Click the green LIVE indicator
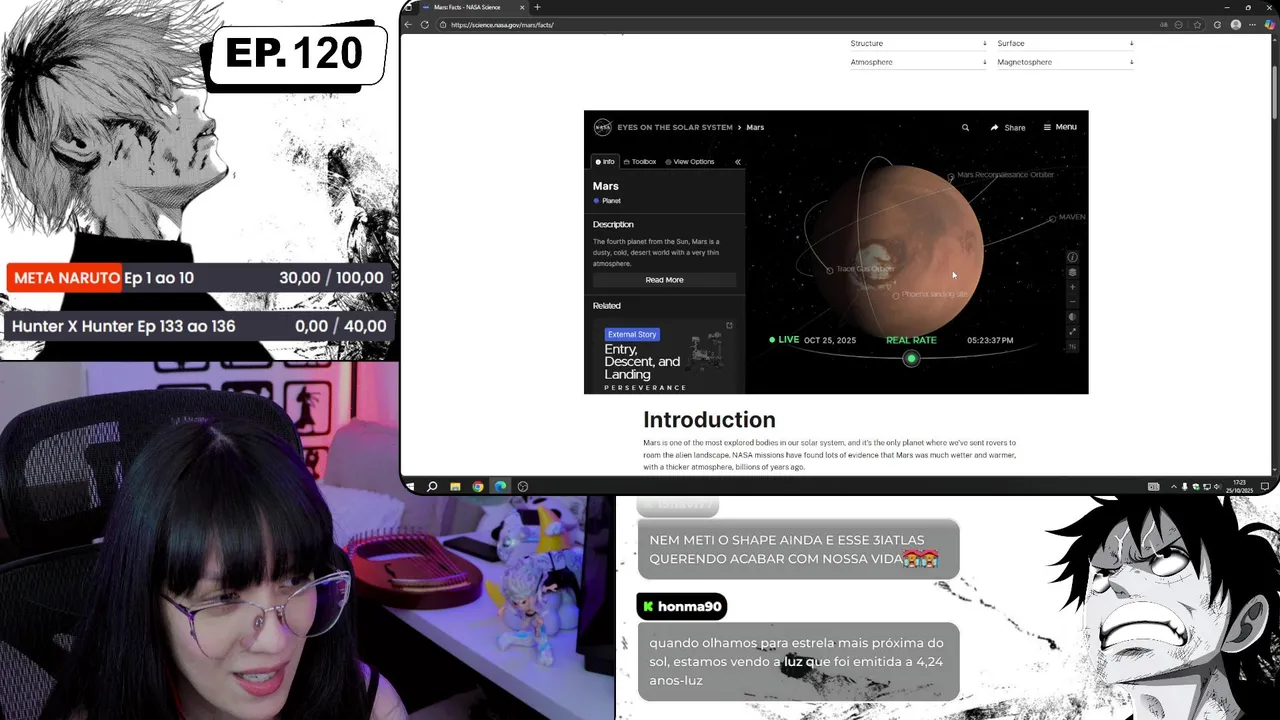 point(784,340)
